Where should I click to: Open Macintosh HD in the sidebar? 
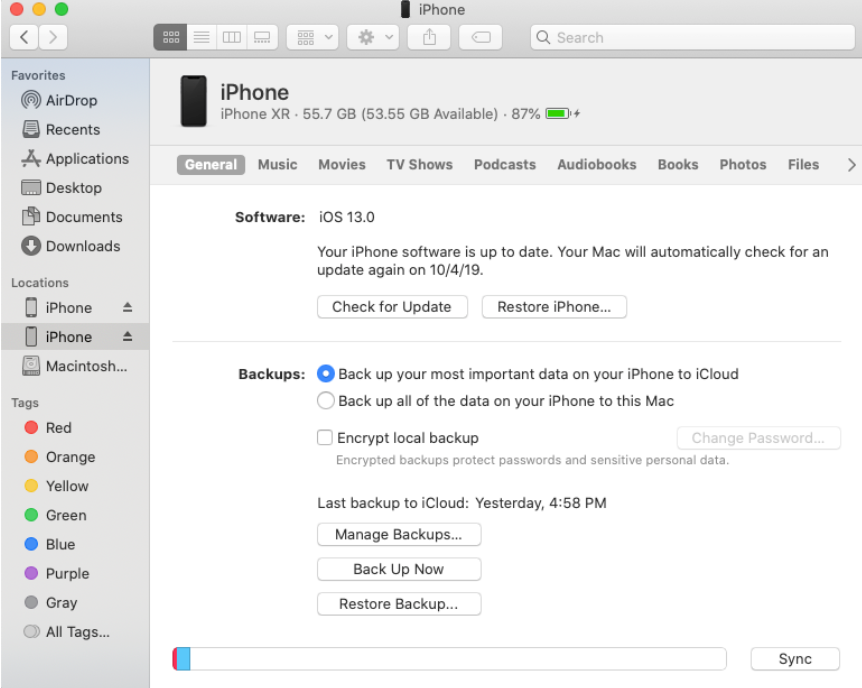75,366
